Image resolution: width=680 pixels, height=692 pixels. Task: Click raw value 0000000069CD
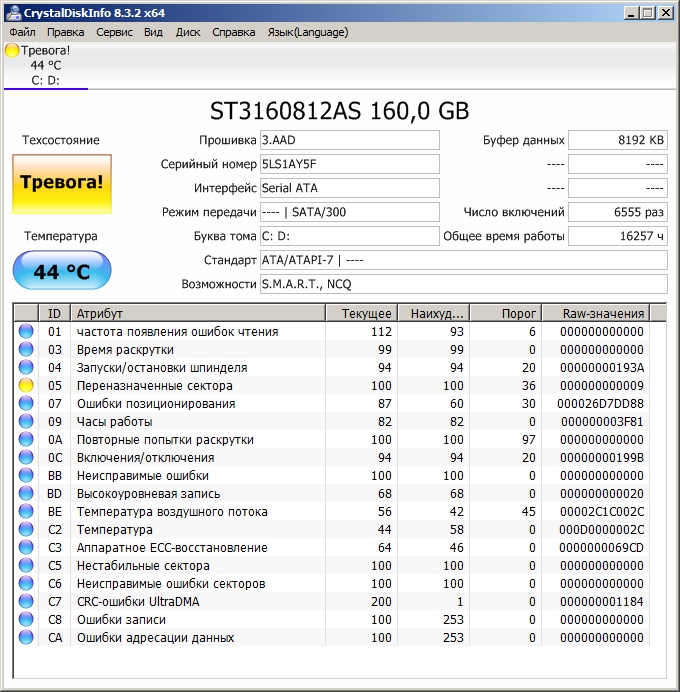pyautogui.click(x=601, y=548)
